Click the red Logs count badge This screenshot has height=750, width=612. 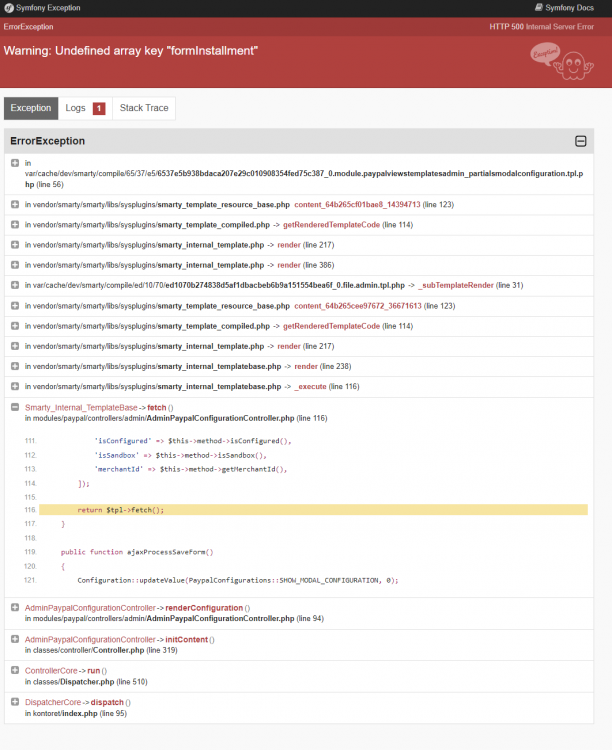99,109
